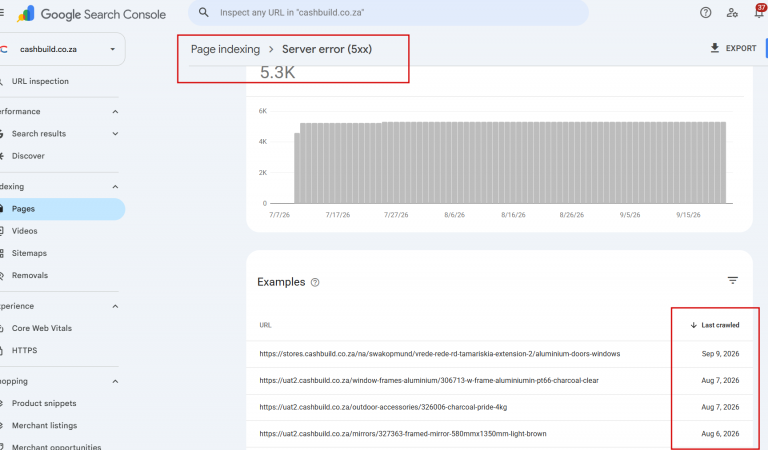This screenshot has height=450, width=768.
Task: Collapse the Shopping section
Action: coord(115,381)
